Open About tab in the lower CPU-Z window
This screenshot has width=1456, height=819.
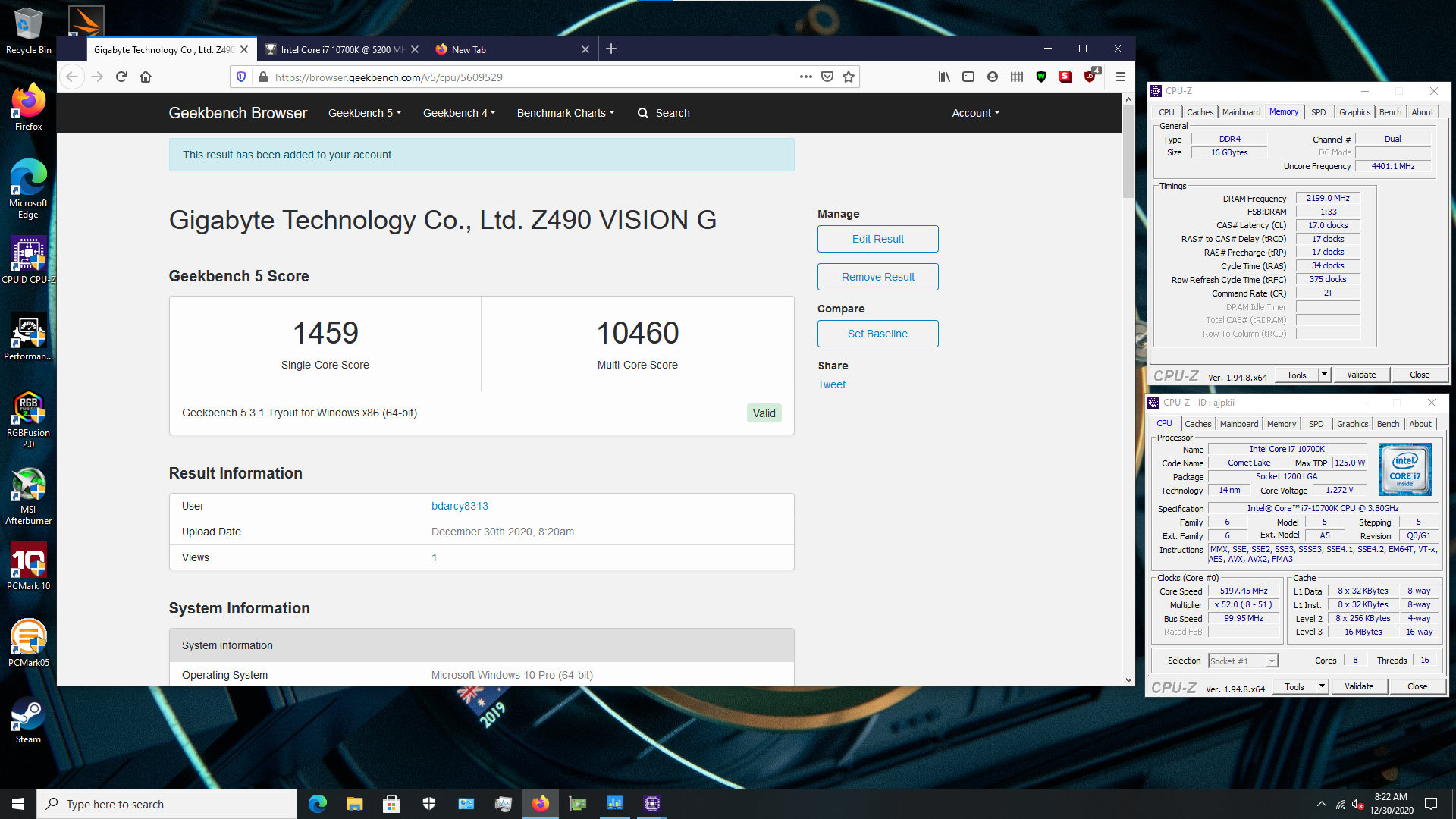(1420, 424)
